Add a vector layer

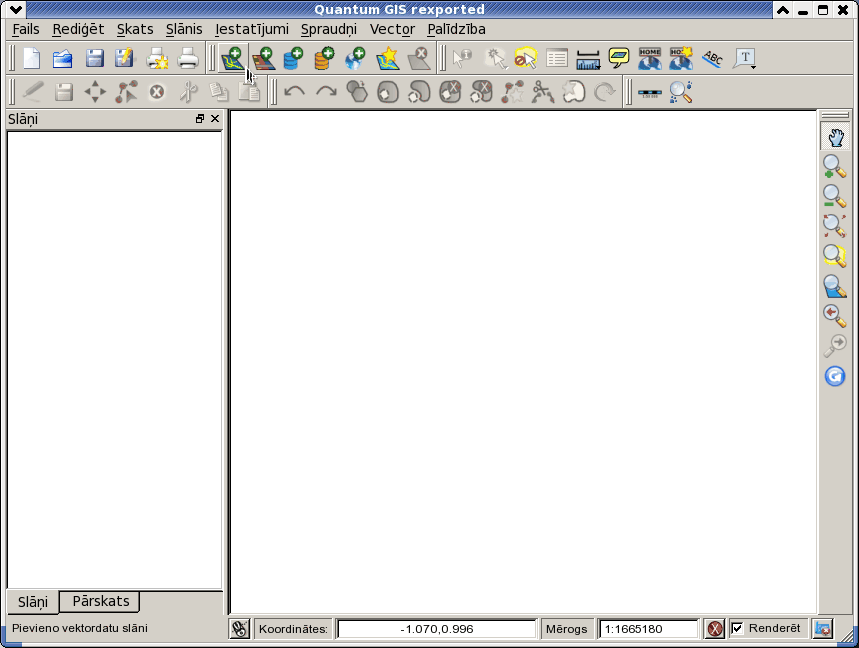click(233, 58)
